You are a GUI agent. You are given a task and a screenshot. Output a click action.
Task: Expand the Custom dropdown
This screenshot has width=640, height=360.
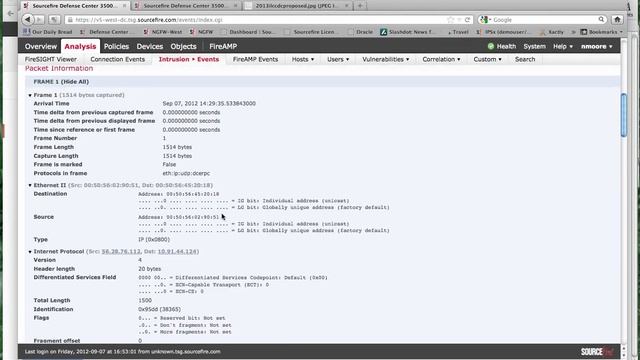click(487, 59)
